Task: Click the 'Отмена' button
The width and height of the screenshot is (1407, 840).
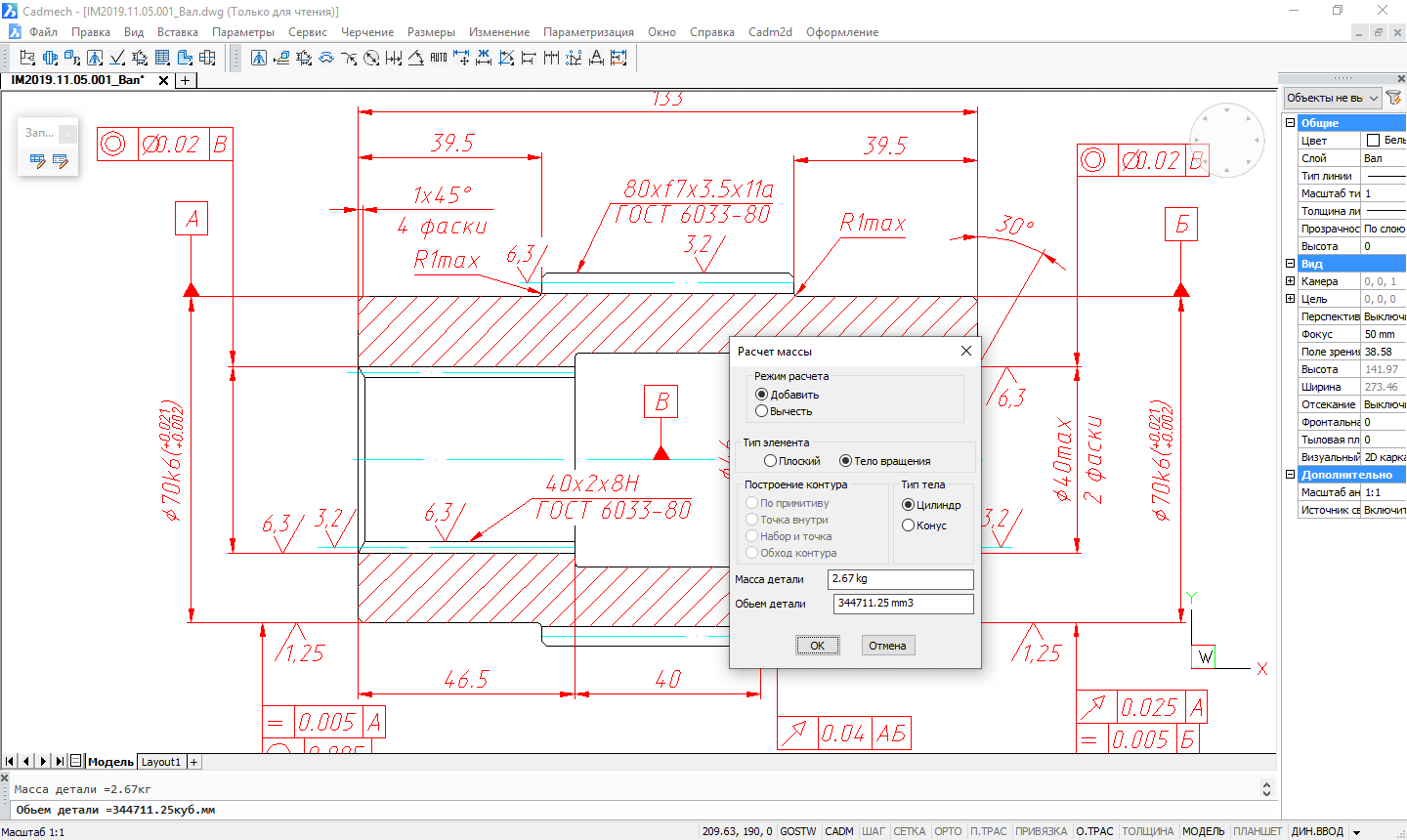Action: 887,646
